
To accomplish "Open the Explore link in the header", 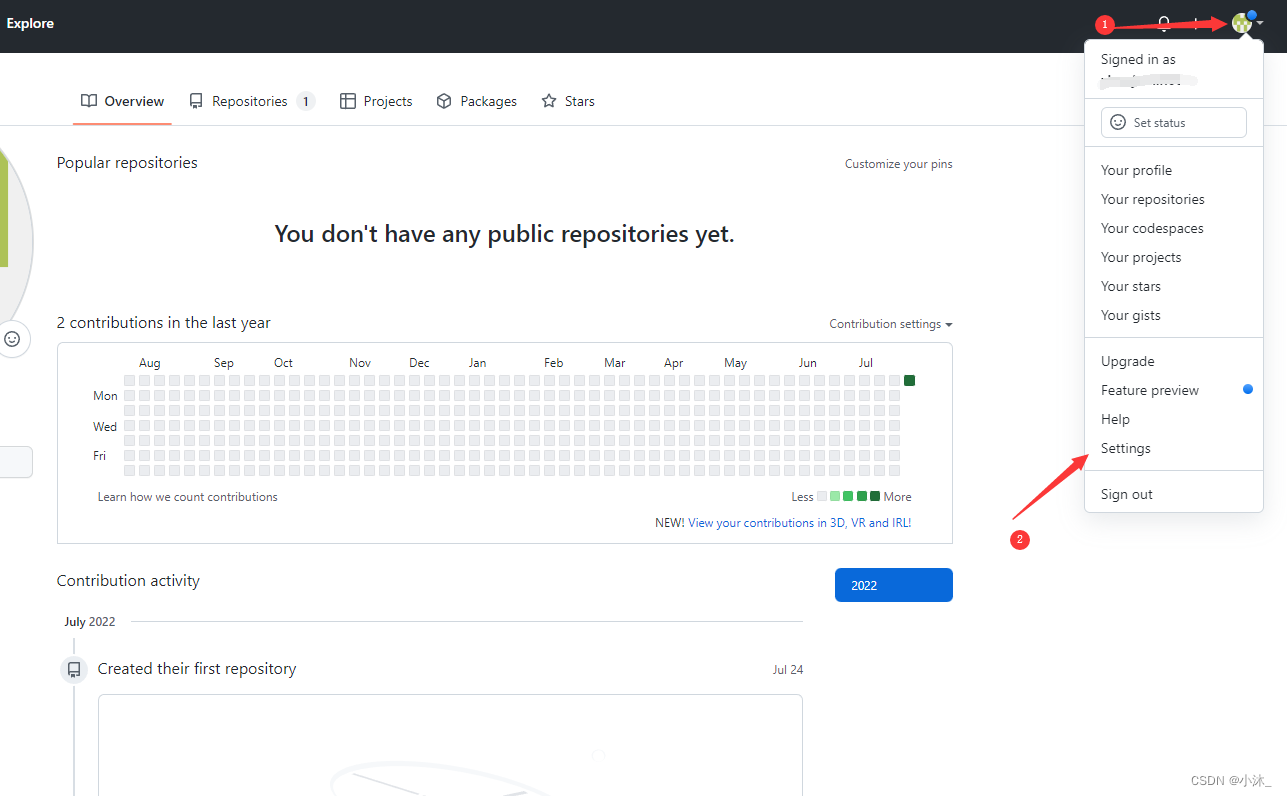I will tap(30, 23).
